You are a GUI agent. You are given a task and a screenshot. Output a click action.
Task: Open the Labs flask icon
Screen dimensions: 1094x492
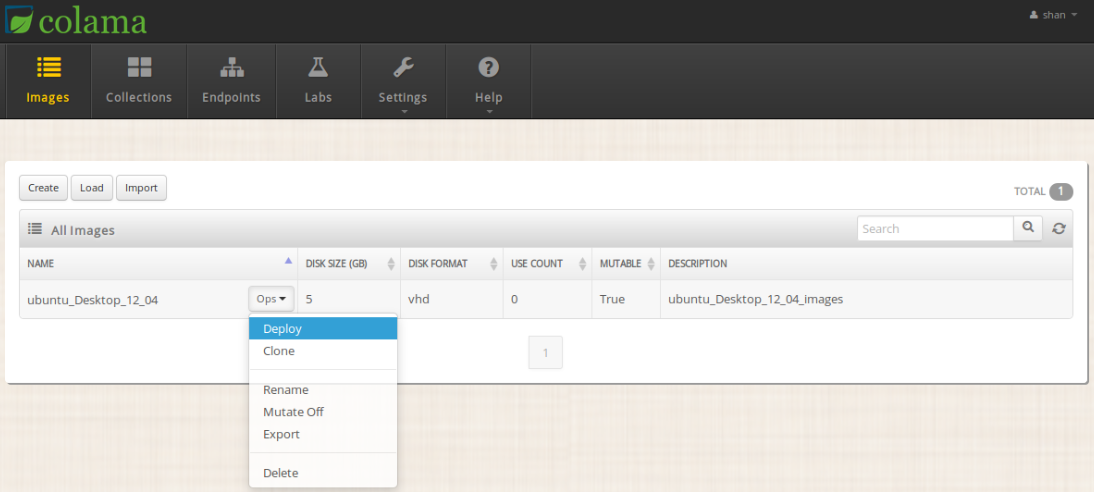click(318, 67)
